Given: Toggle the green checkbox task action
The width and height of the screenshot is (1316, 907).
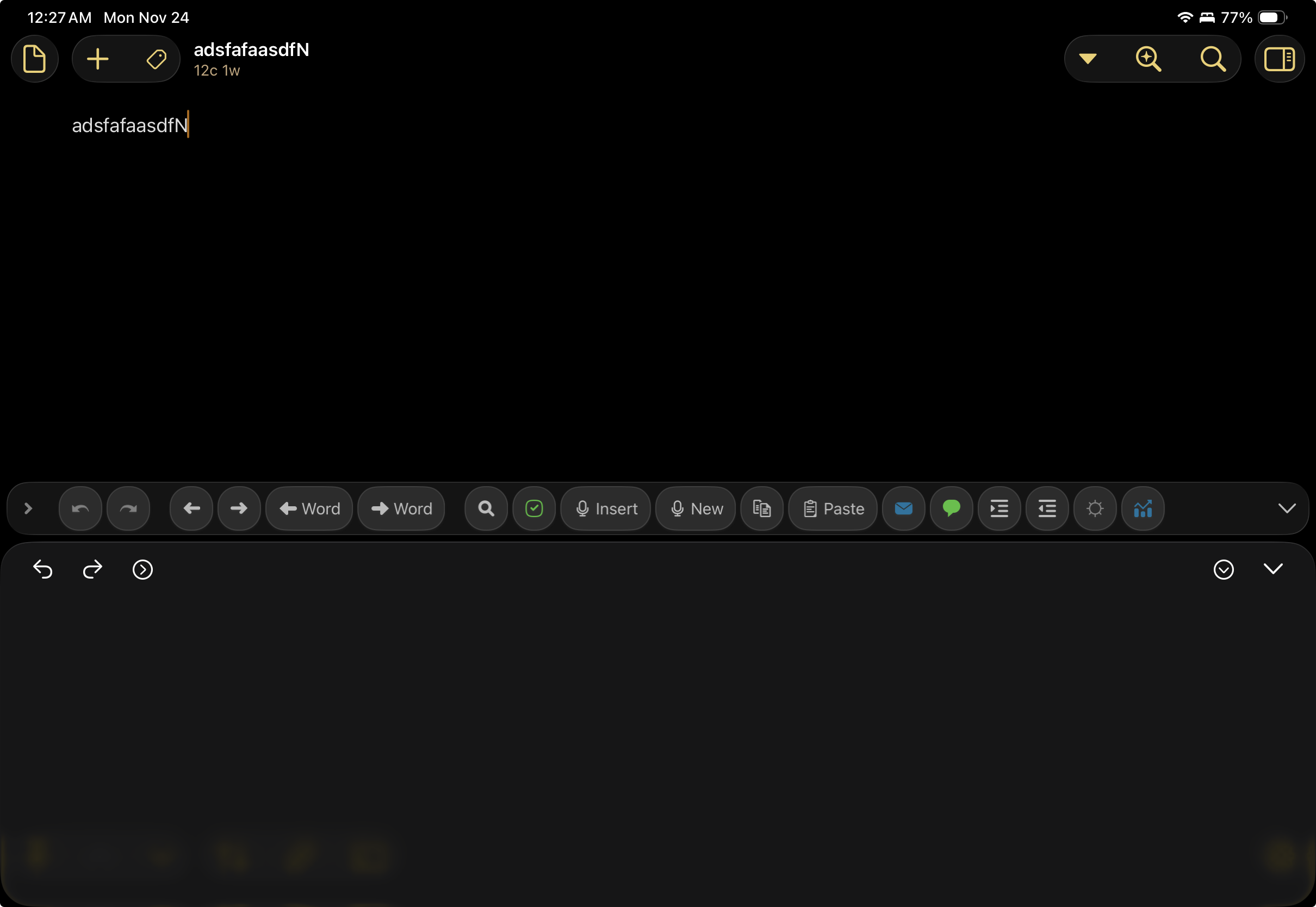Looking at the screenshot, I should (533, 508).
